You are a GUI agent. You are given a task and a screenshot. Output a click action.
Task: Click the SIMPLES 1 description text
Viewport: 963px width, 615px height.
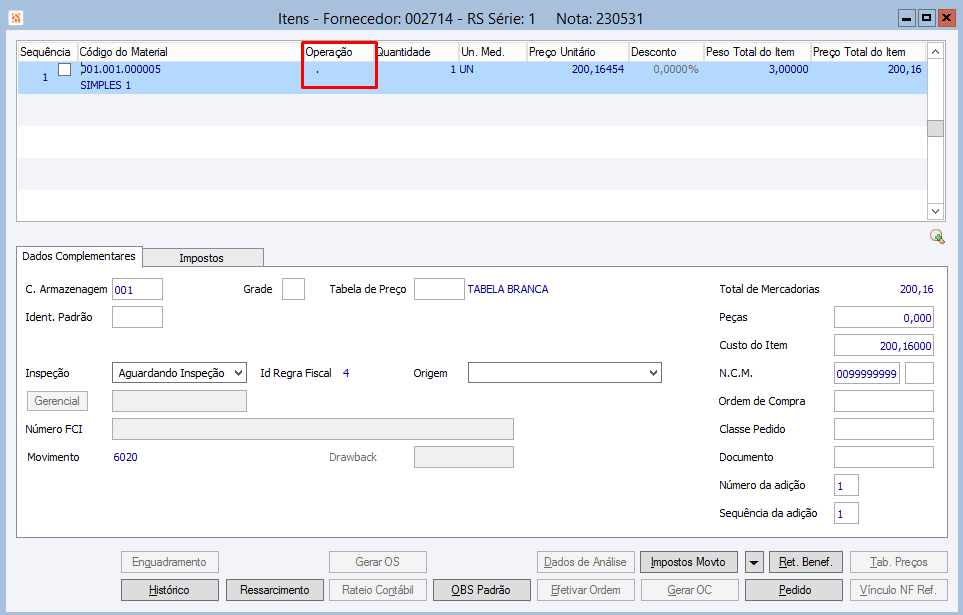pyautogui.click(x=106, y=85)
